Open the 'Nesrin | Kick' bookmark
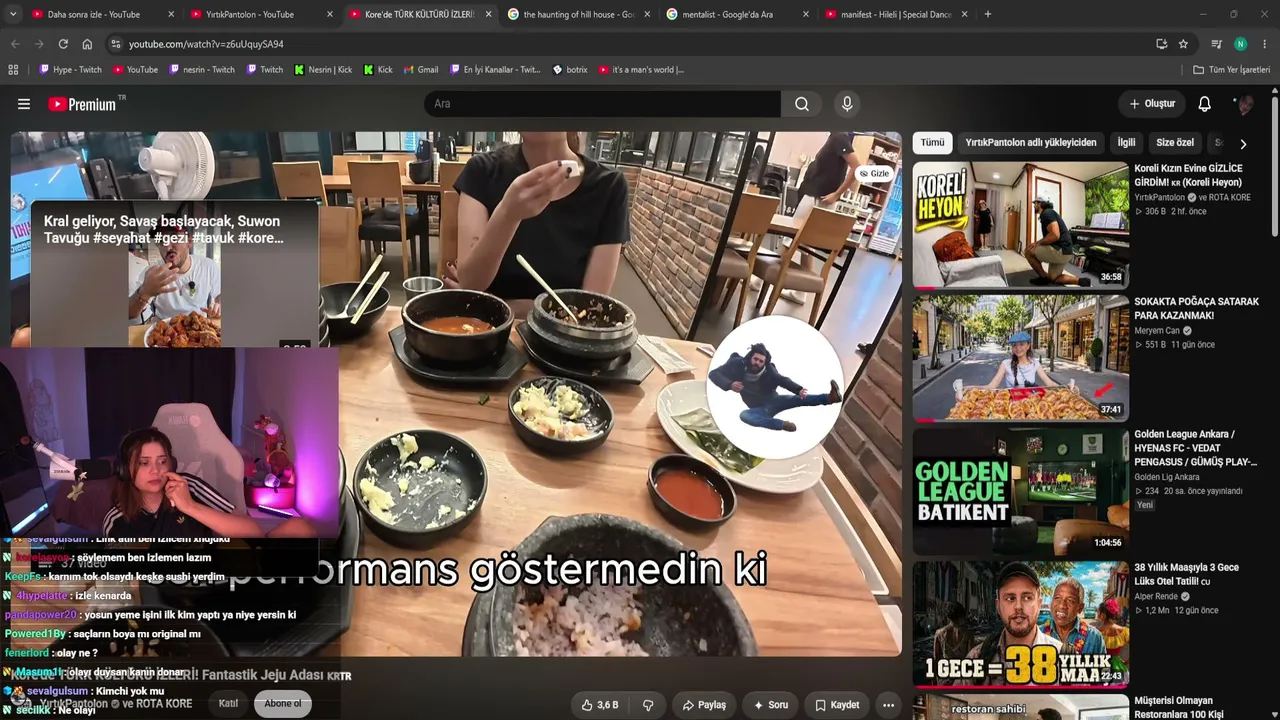The width and height of the screenshot is (1280, 720). tap(323, 70)
